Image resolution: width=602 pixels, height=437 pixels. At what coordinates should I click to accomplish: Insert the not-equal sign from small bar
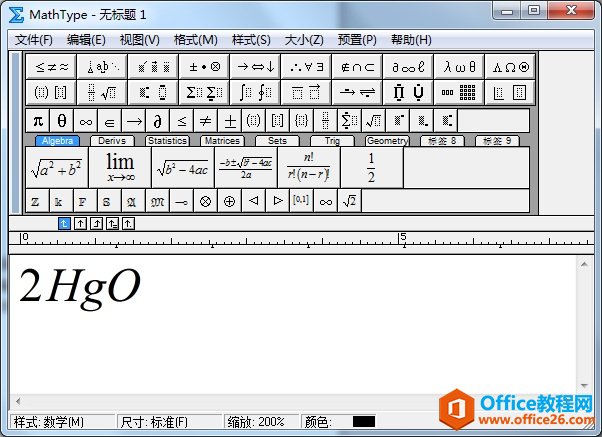[205, 121]
